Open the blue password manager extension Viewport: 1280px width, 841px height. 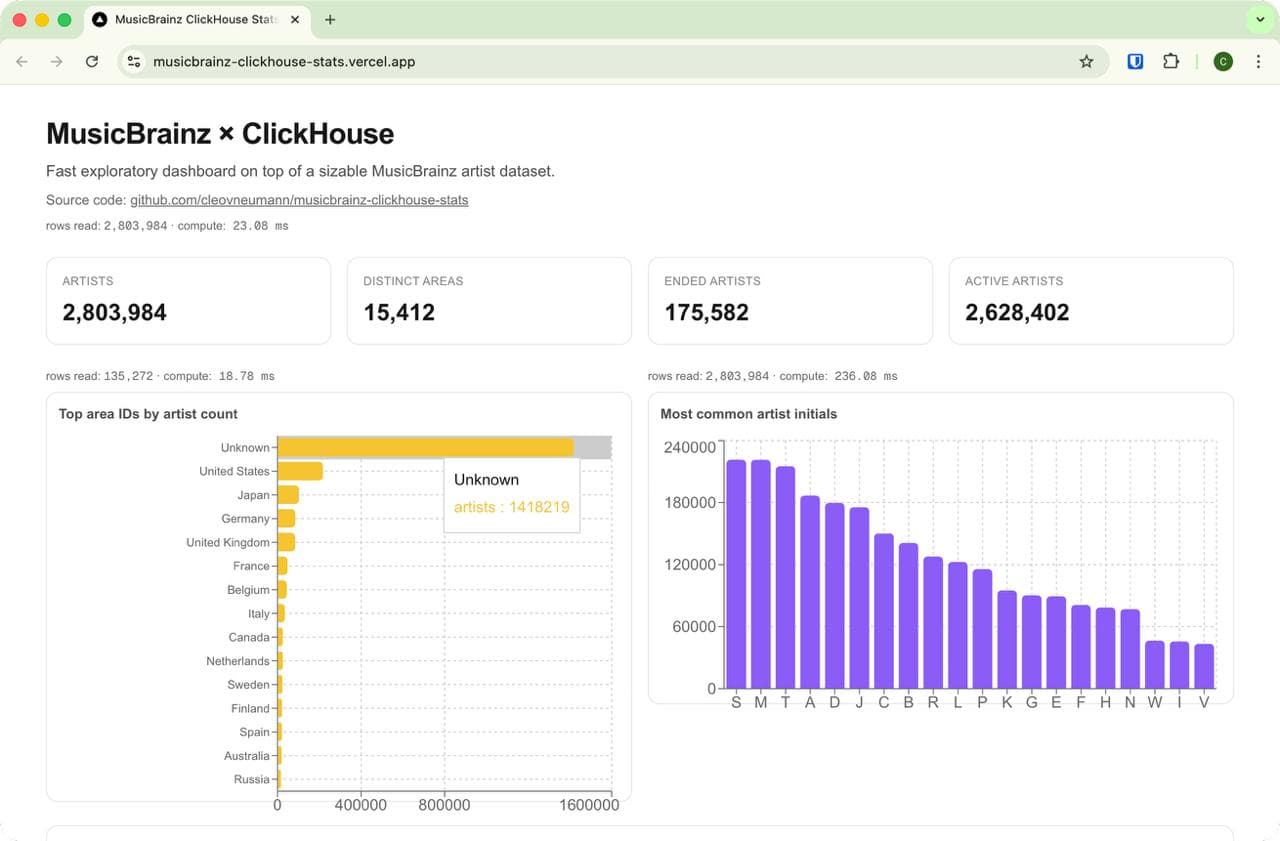point(1135,61)
